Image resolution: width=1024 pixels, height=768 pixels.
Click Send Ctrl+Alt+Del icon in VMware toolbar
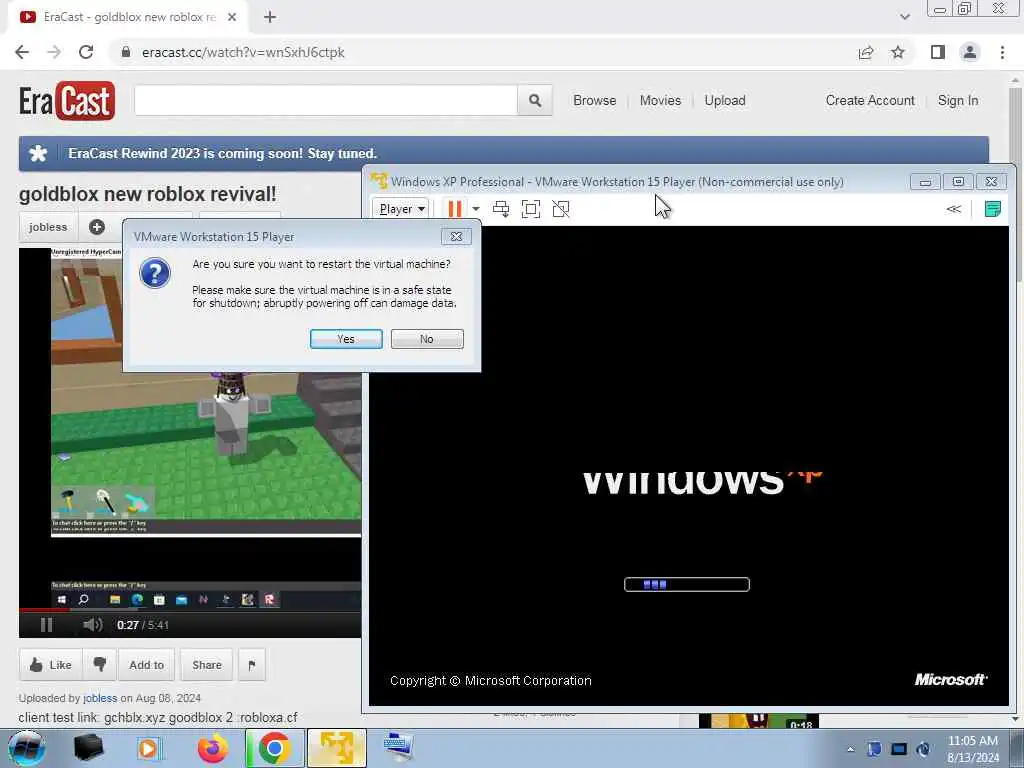(x=501, y=209)
